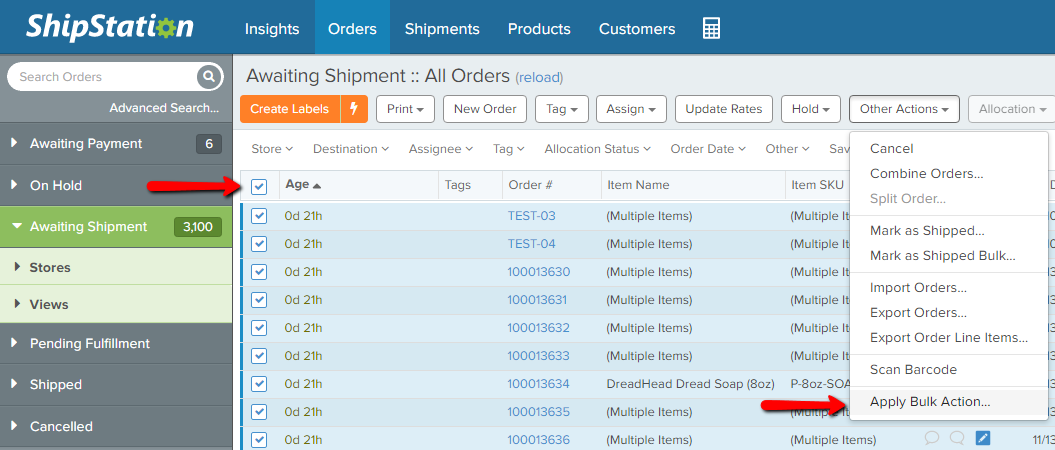Image resolution: width=1055 pixels, height=450 pixels.
Task: Uncheck order 100013632 checkbox
Action: pyautogui.click(x=259, y=328)
